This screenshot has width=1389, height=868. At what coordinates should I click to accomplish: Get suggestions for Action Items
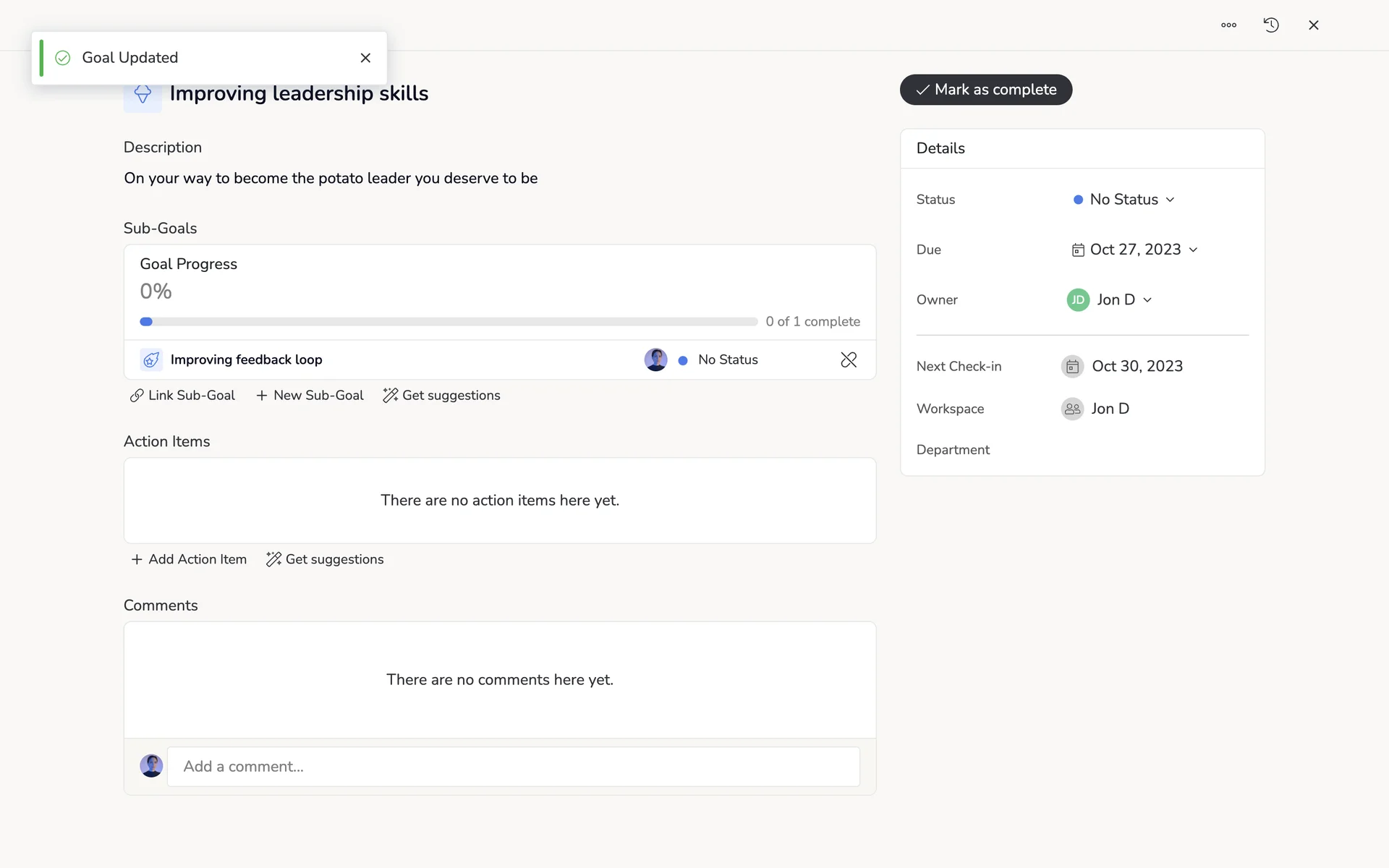(325, 559)
